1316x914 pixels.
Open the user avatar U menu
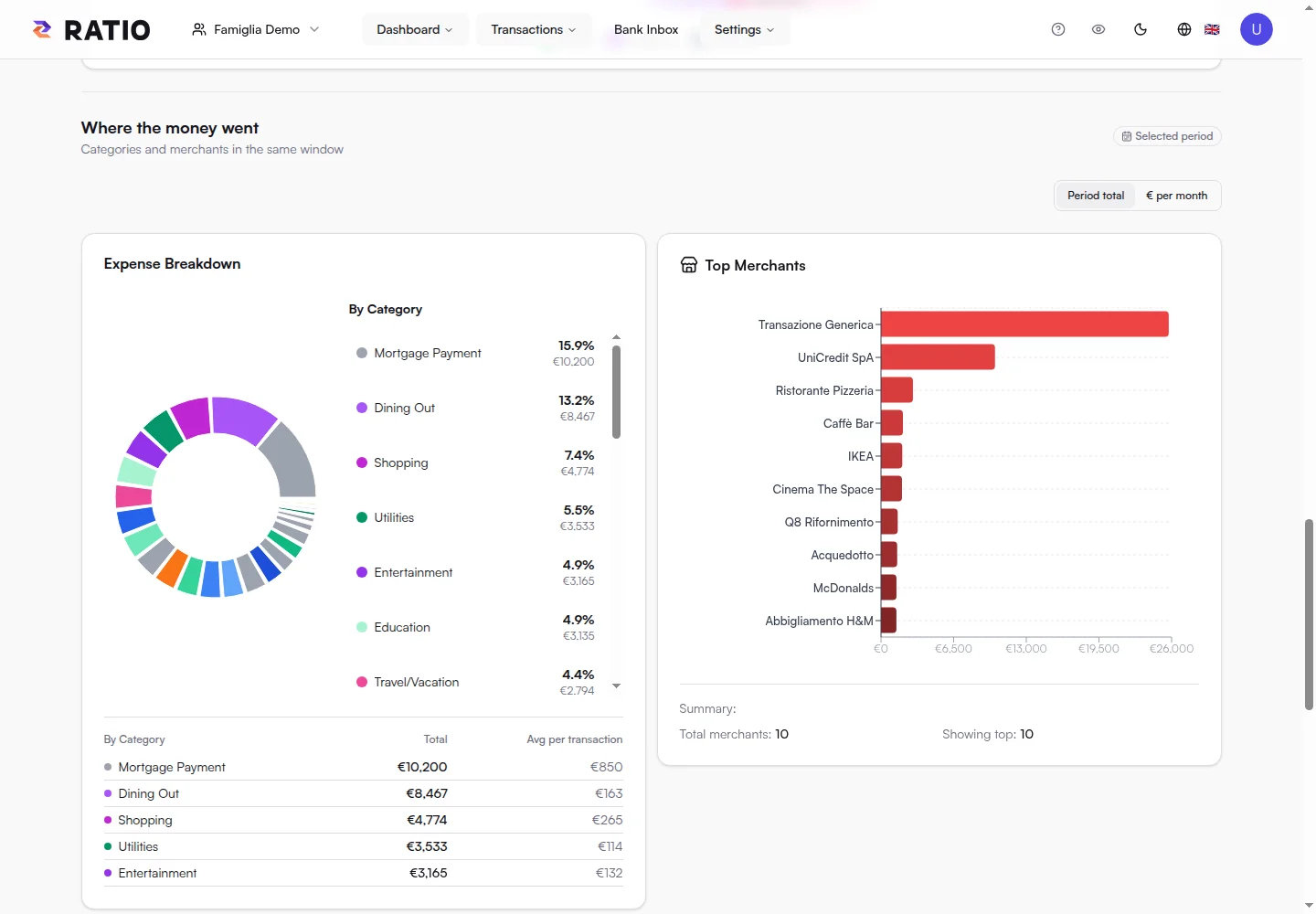[x=1257, y=29]
